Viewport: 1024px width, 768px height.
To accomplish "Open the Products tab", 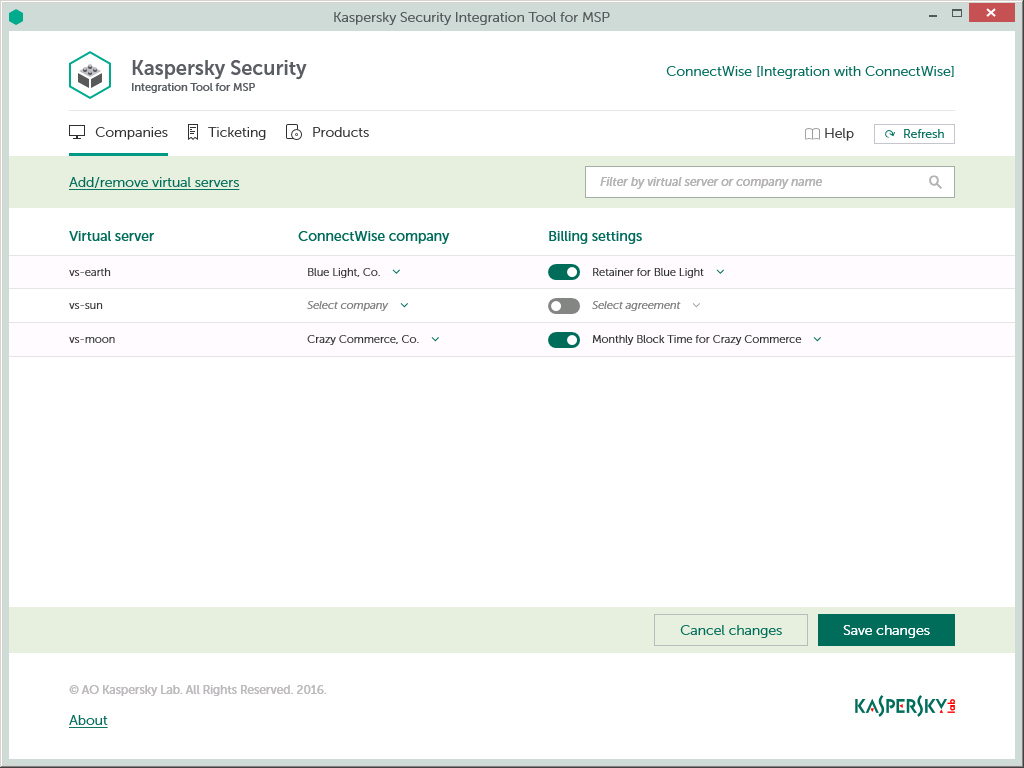I will point(328,133).
